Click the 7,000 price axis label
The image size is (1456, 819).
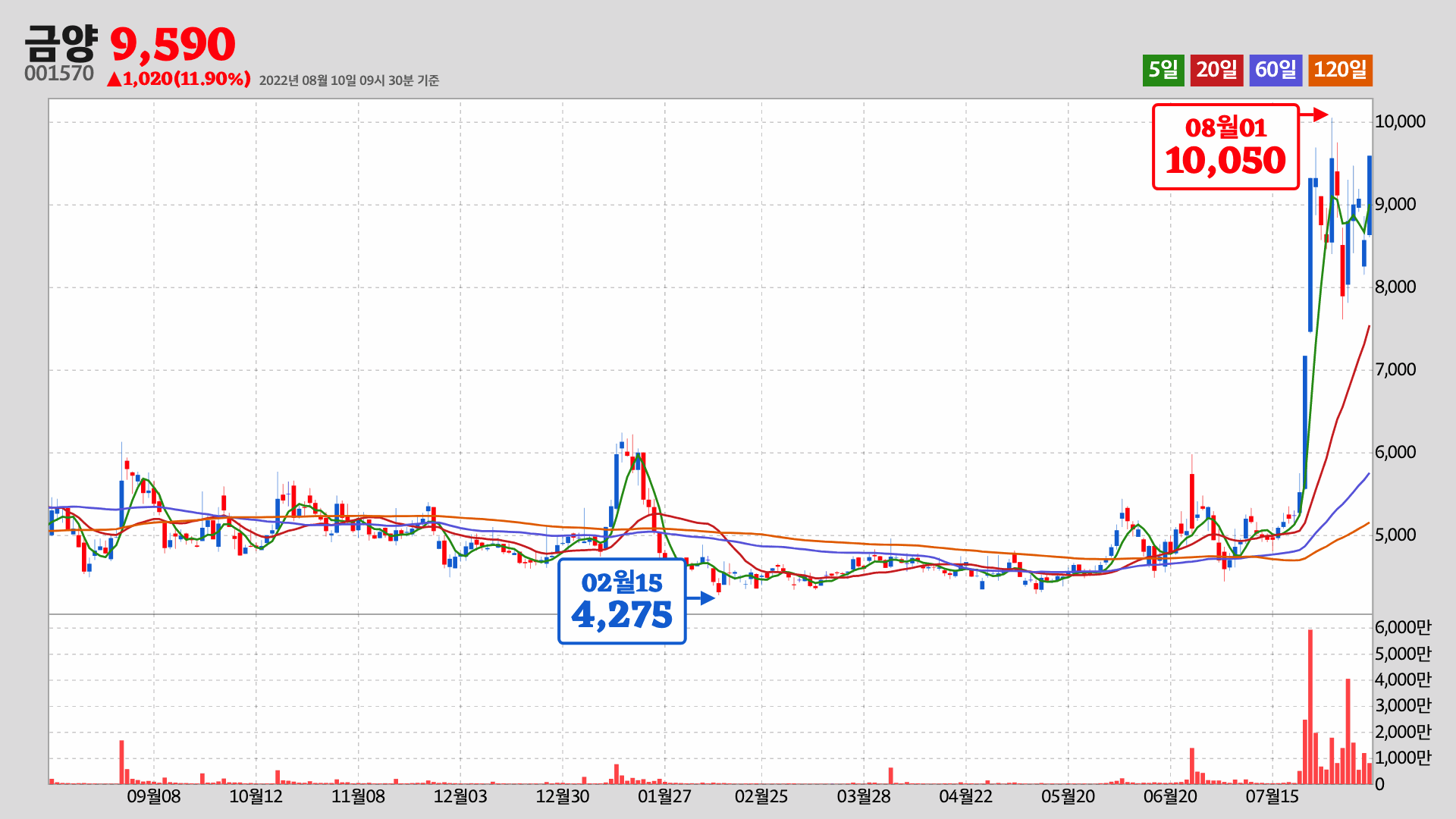(1395, 369)
